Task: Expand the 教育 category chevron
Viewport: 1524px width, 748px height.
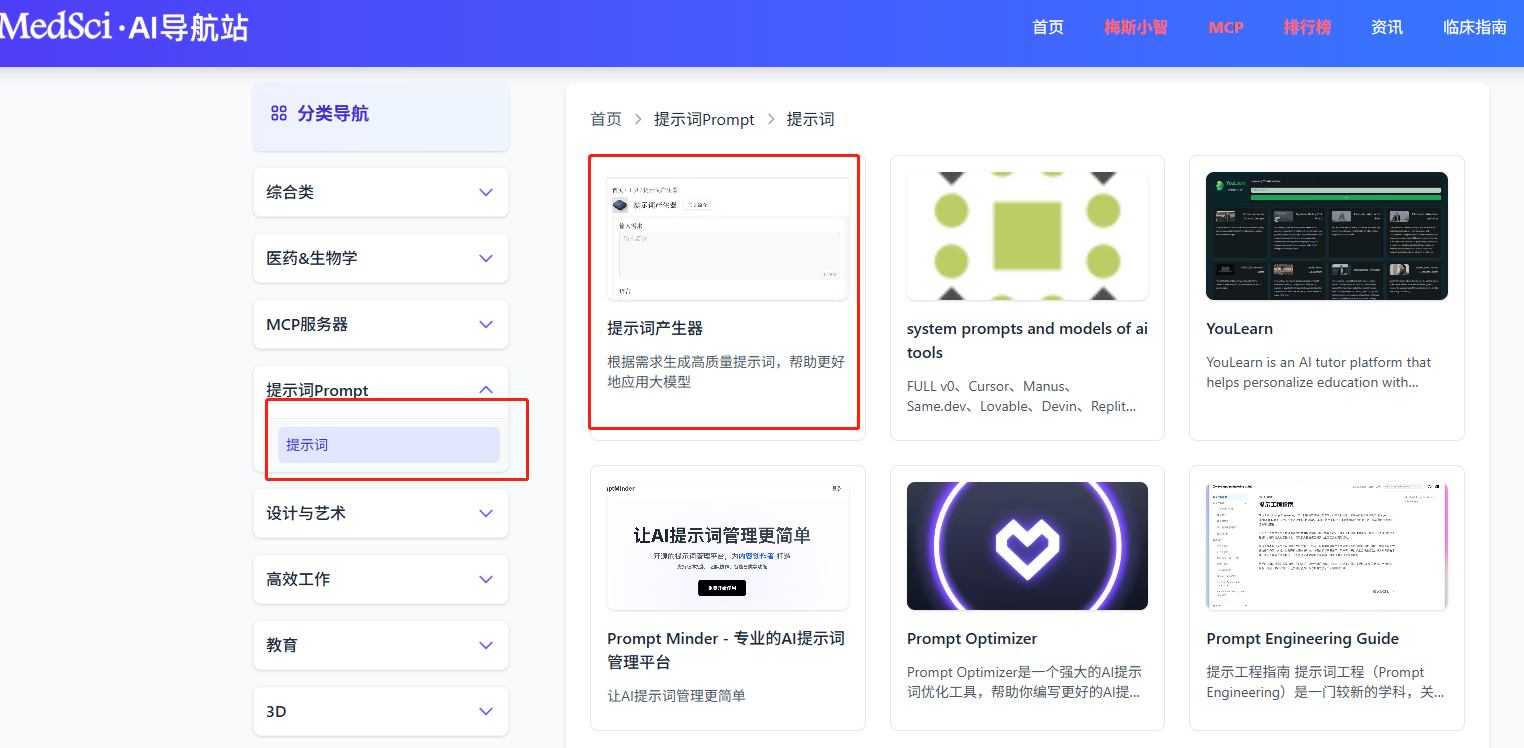Action: pyautogui.click(x=486, y=645)
